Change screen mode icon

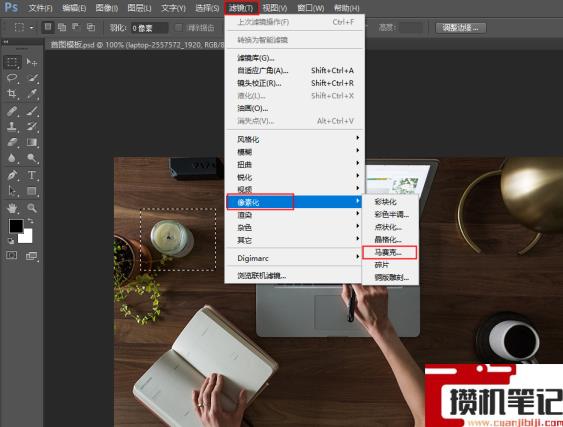point(32,256)
